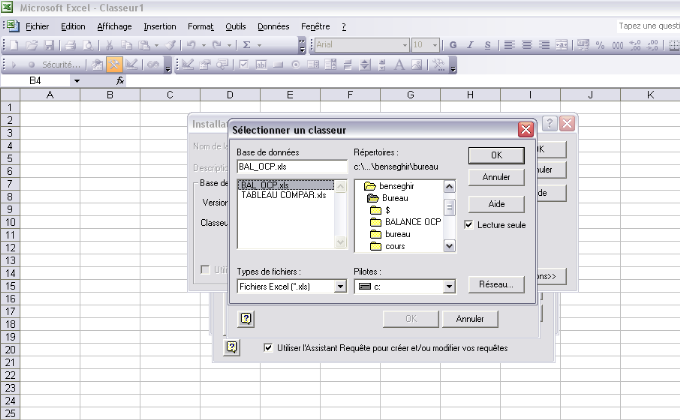The width and height of the screenshot is (680, 420).
Task: Select TABLEAU COMPAR.xls in file list
Action: click(283, 195)
